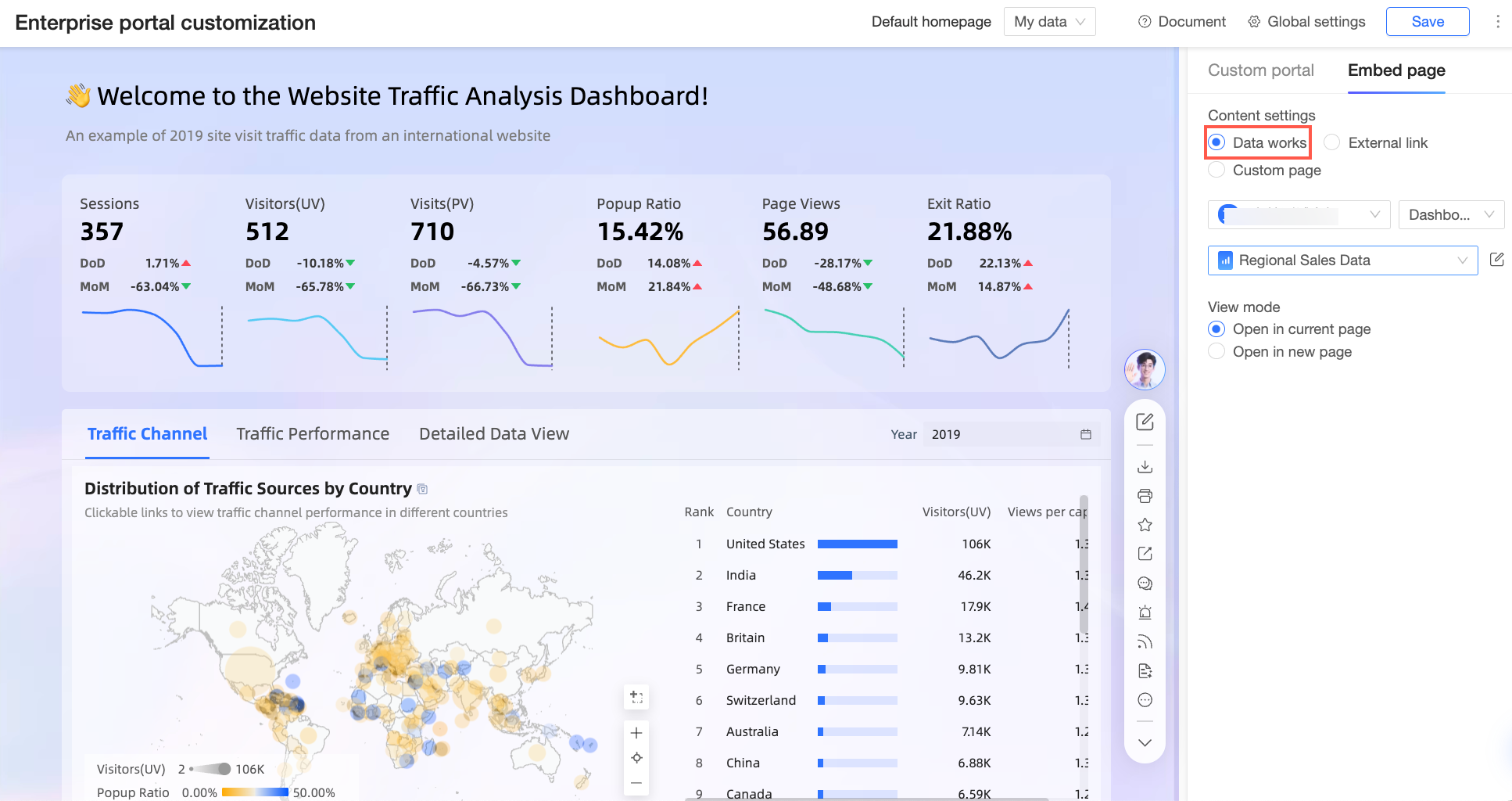Switch to the Traffic Performance tab
Screen dimensions: 1512x801
pos(313,434)
